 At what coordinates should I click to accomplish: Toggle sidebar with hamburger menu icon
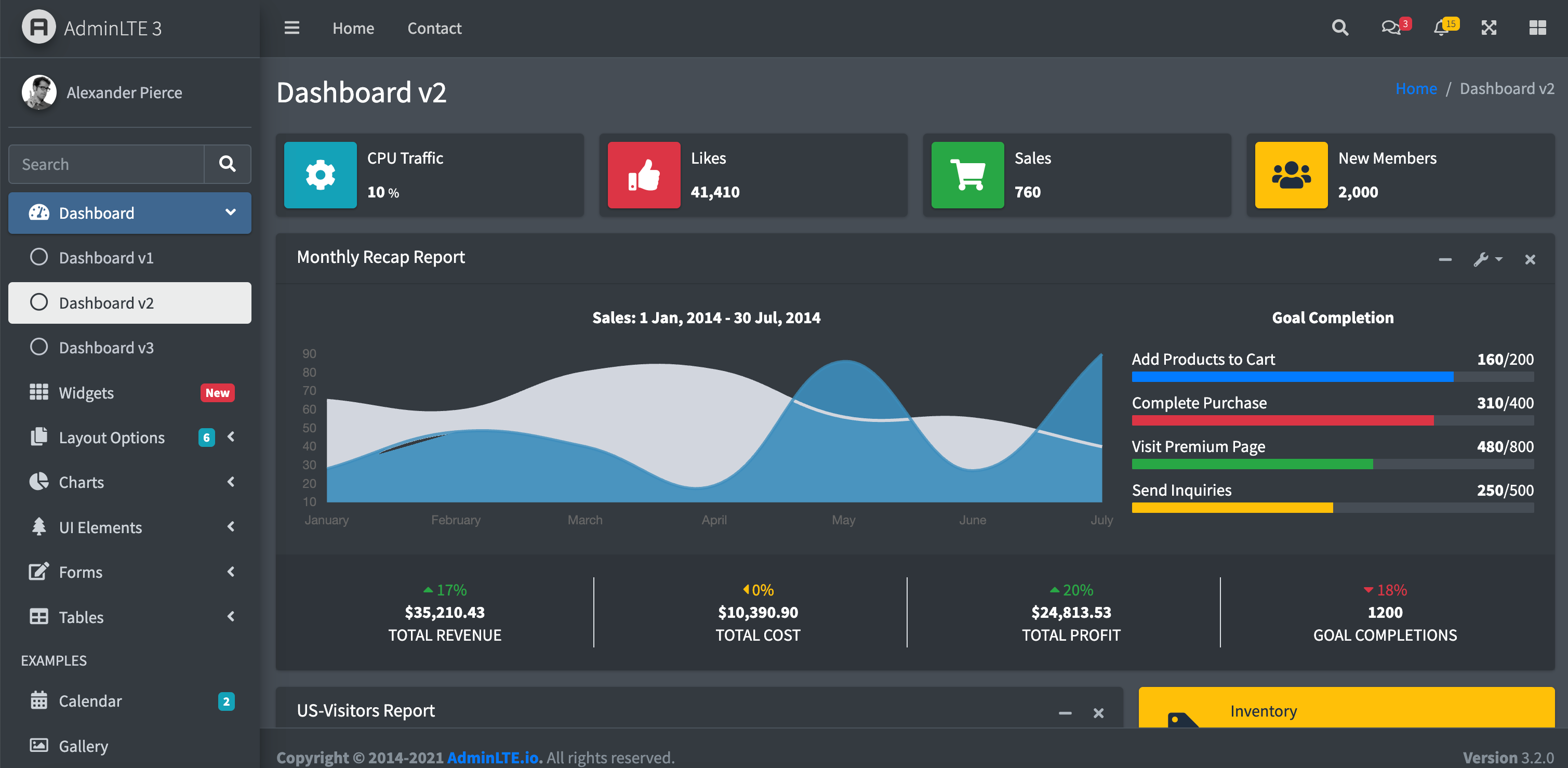[x=291, y=28]
